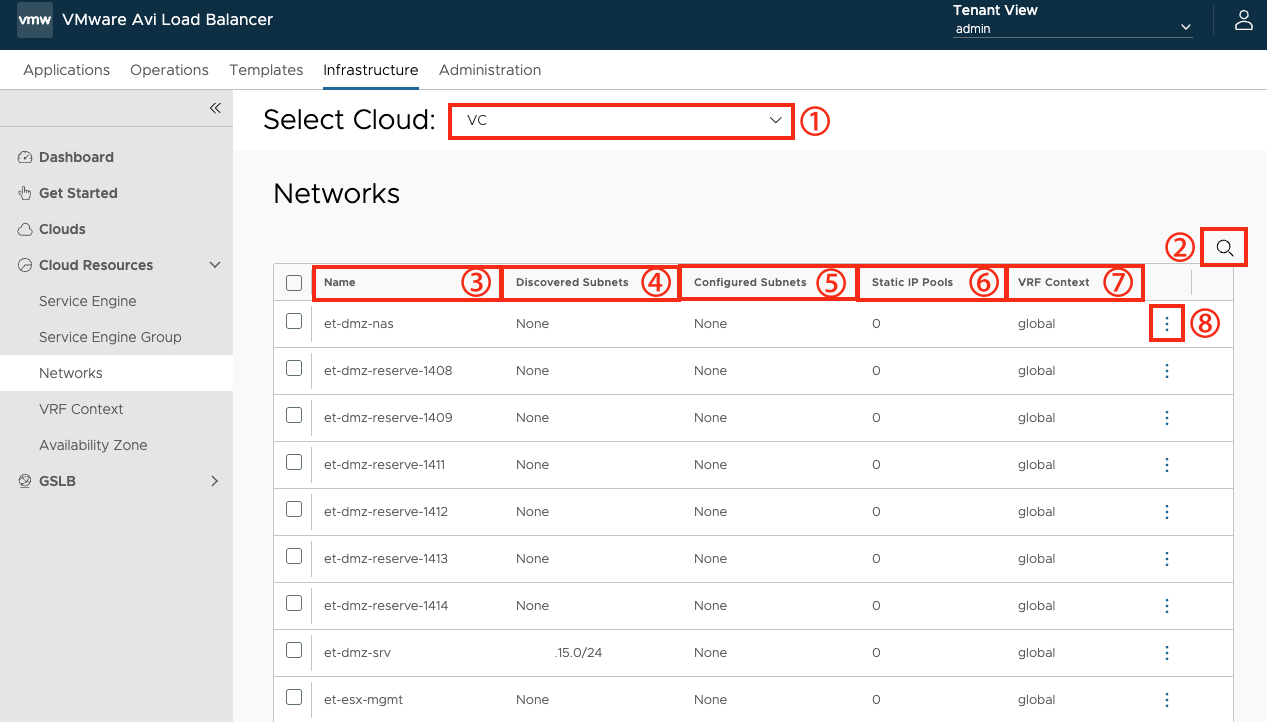Check the et-esx-mgmt network checkbox
This screenshot has width=1267, height=722.
click(x=294, y=697)
